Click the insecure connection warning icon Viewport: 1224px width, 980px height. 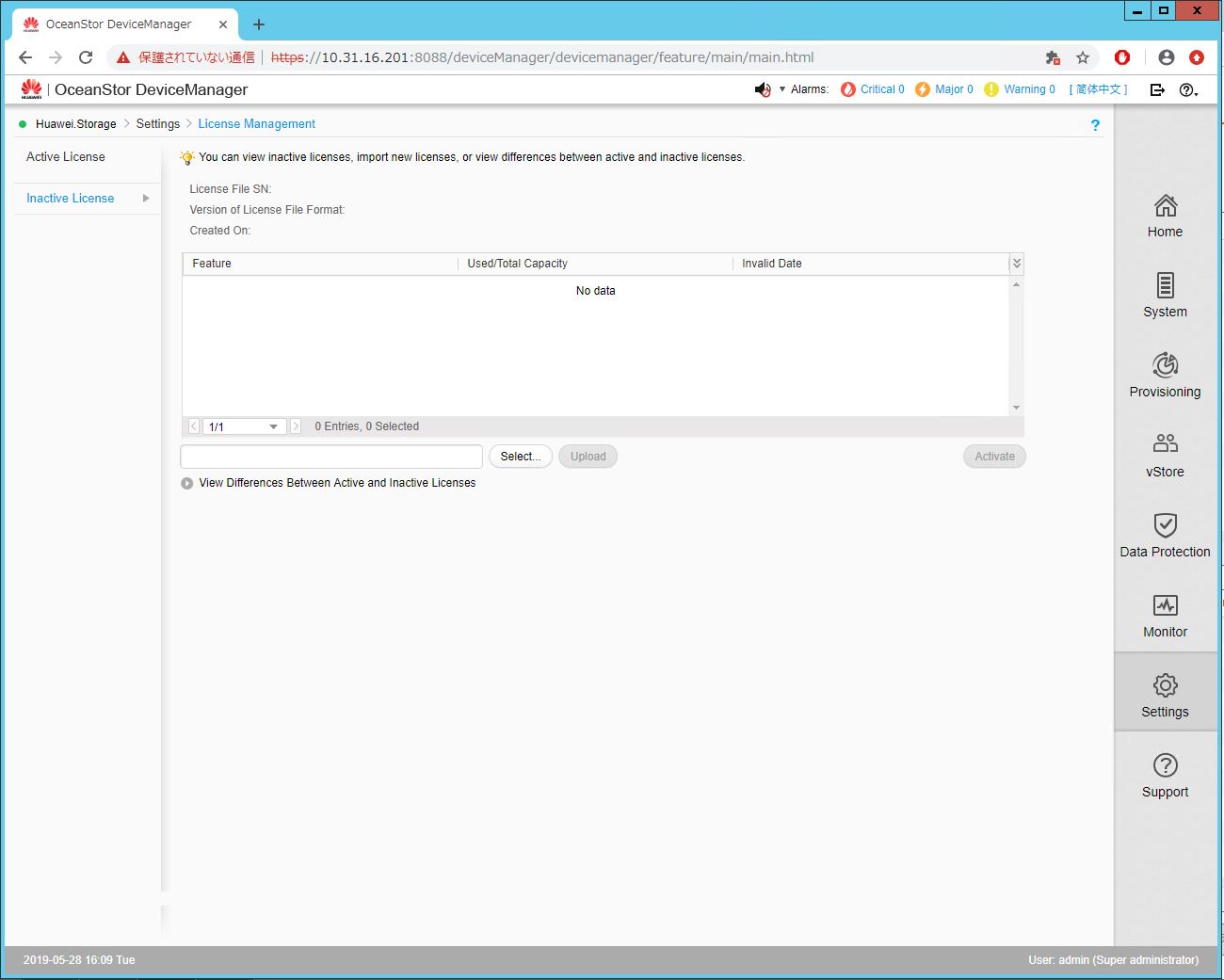[x=123, y=57]
